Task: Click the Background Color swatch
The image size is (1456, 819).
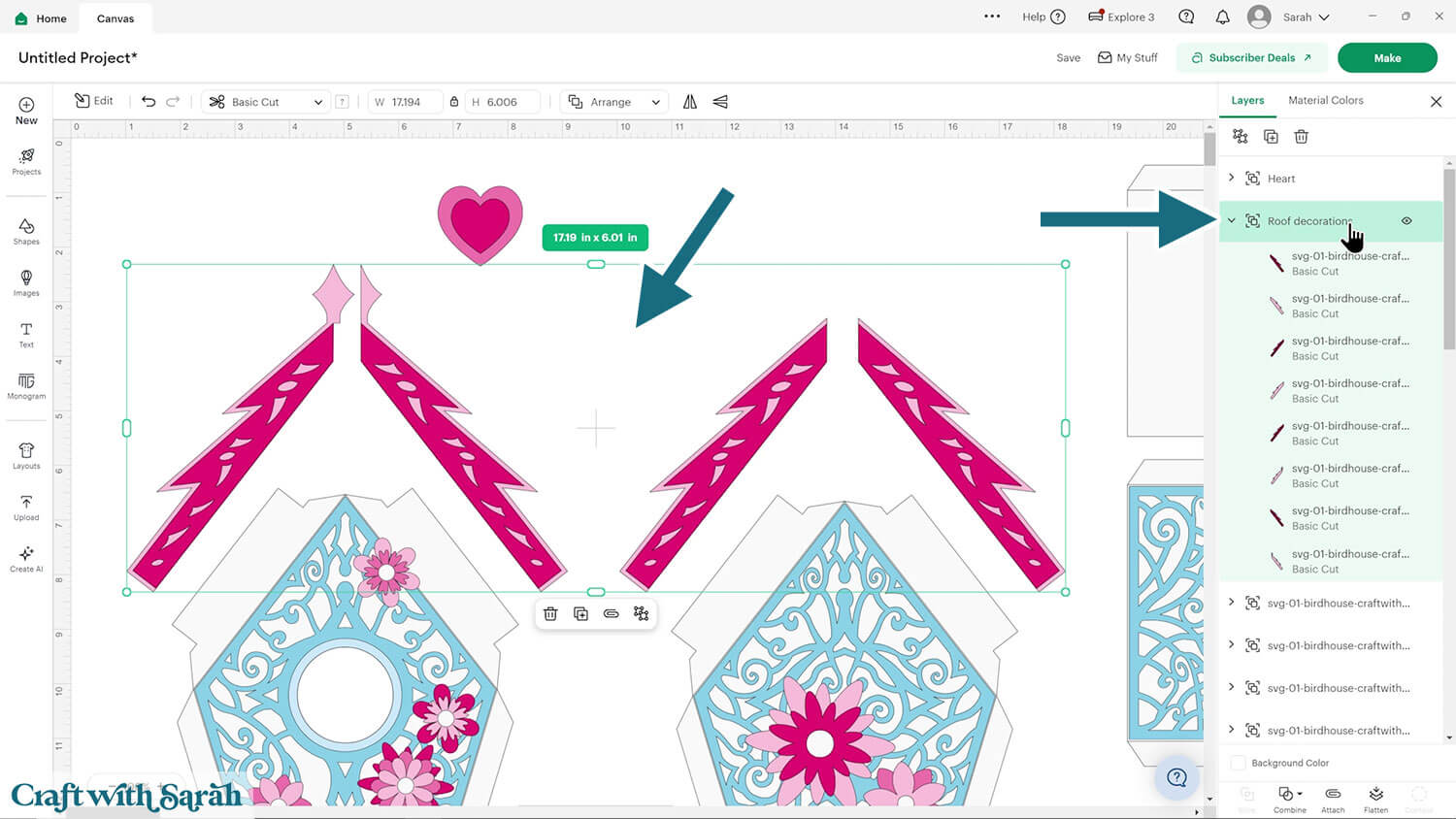Action: (1238, 763)
